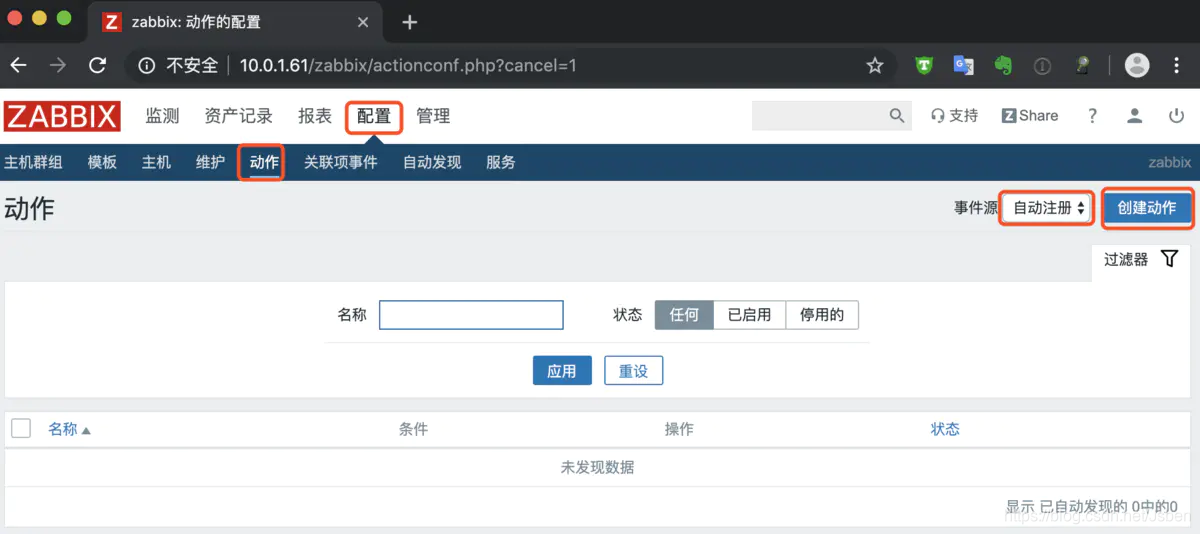
Task: Open the 监测 menu
Action: pyautogui.click(x=162, y=116)
